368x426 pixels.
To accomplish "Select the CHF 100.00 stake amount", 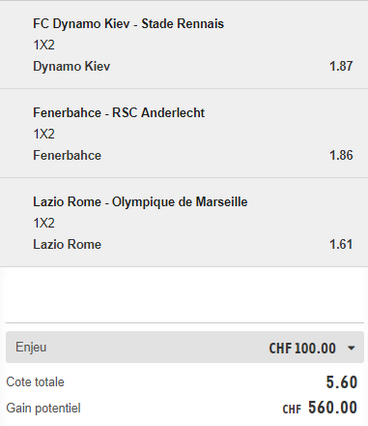I will [x=302, y=348].
